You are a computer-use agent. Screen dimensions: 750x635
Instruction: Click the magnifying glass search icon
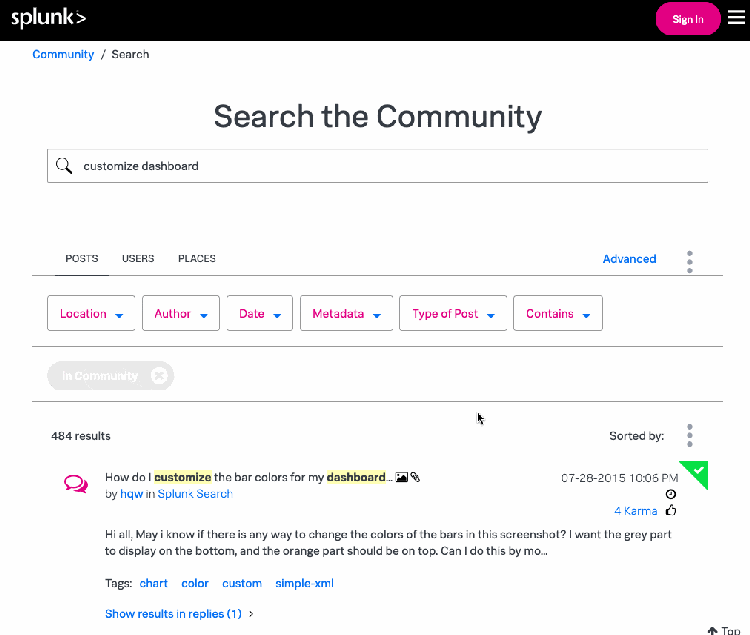click(64, 166)
